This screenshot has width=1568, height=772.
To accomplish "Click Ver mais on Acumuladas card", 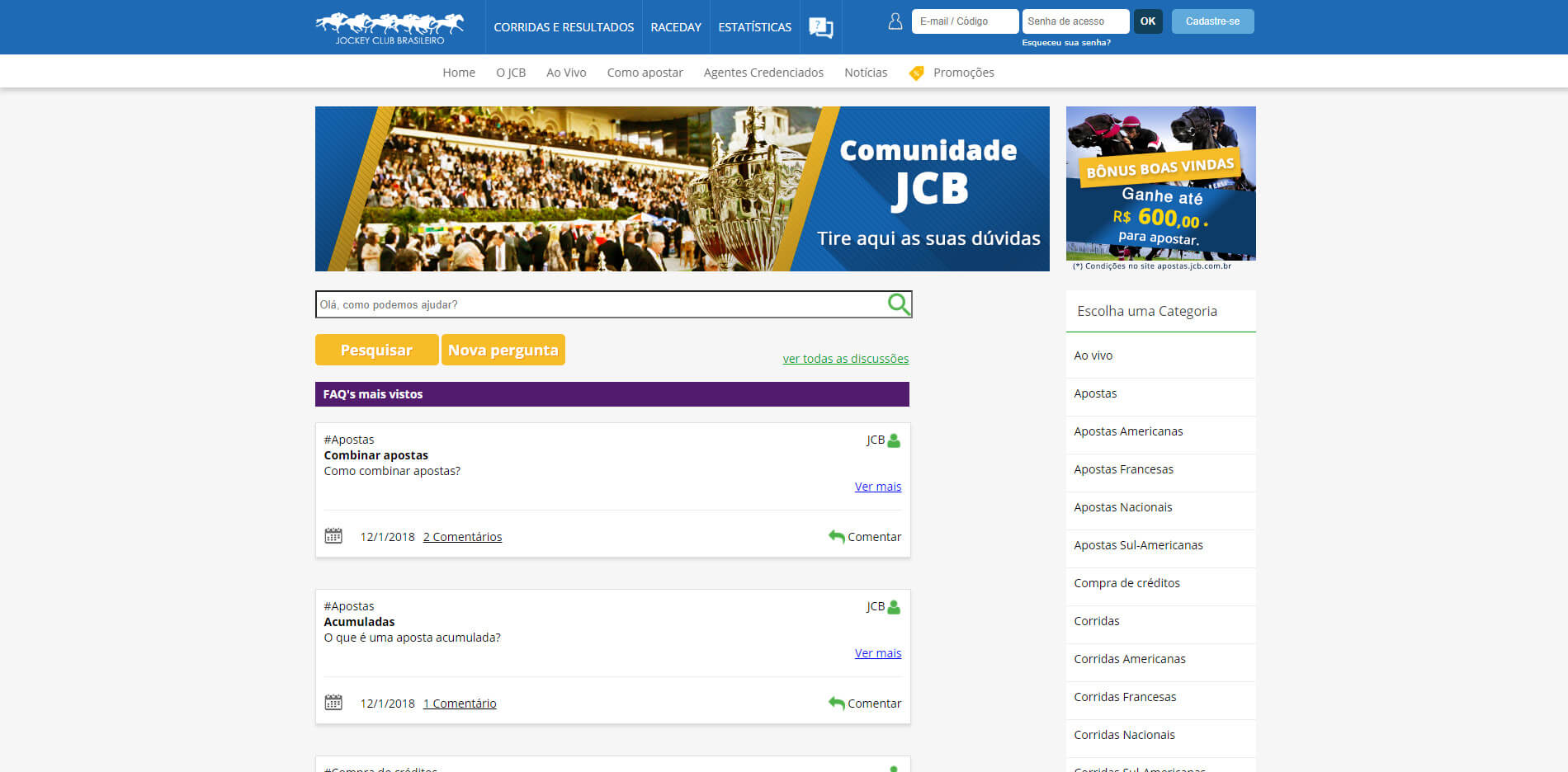I will (878, 653).
